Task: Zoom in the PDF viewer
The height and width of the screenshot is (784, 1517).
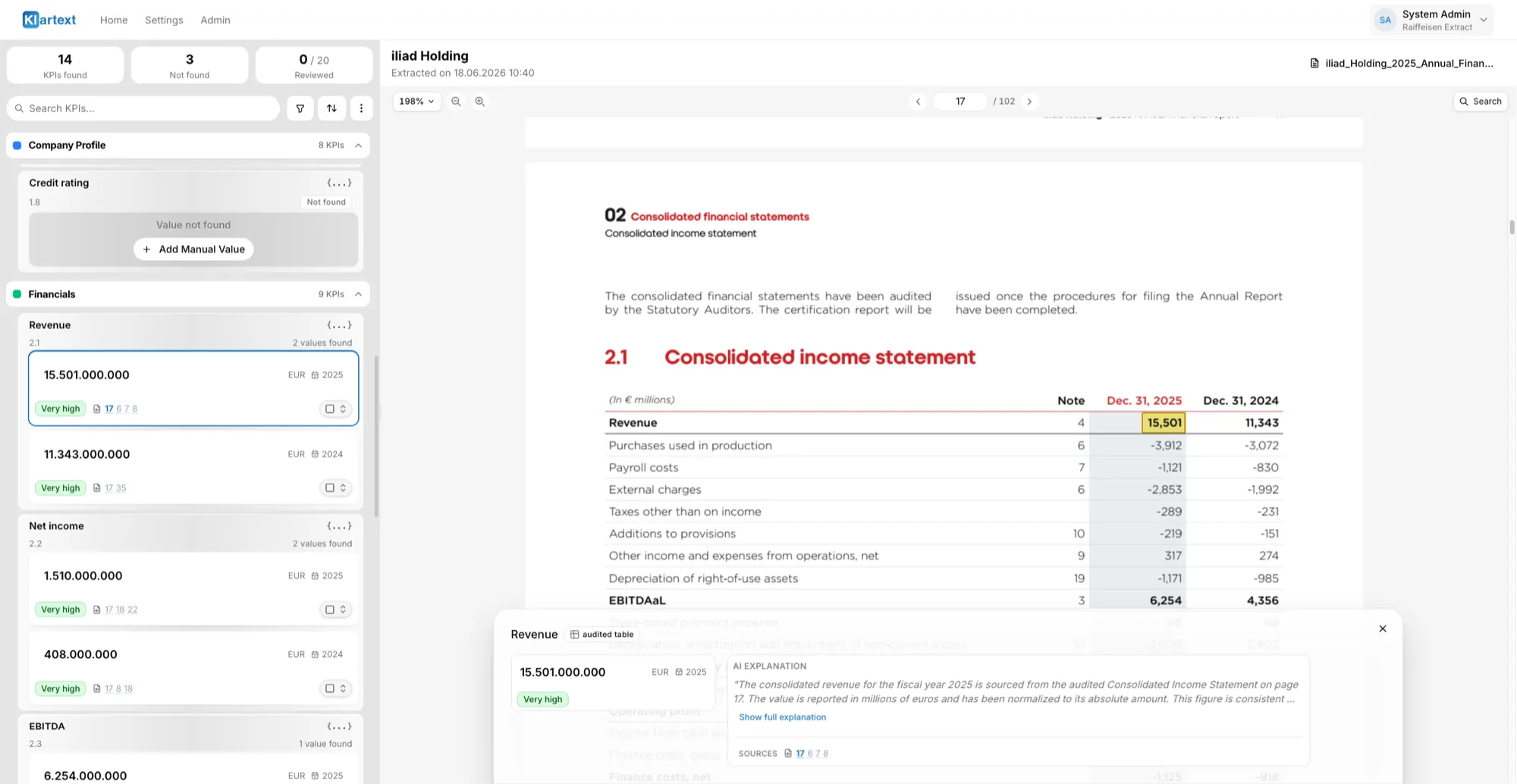Action: [x=479, y=102]
